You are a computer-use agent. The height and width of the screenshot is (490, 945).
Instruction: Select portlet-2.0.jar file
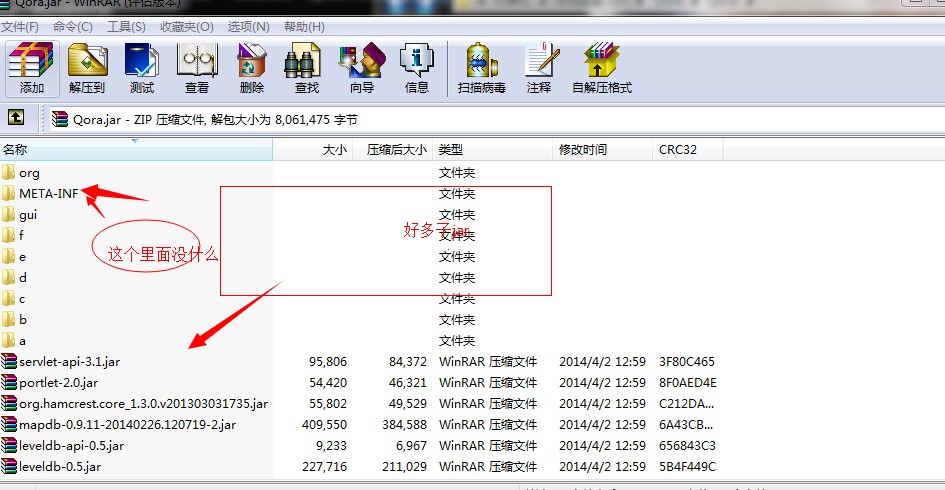tap(58, 383)
